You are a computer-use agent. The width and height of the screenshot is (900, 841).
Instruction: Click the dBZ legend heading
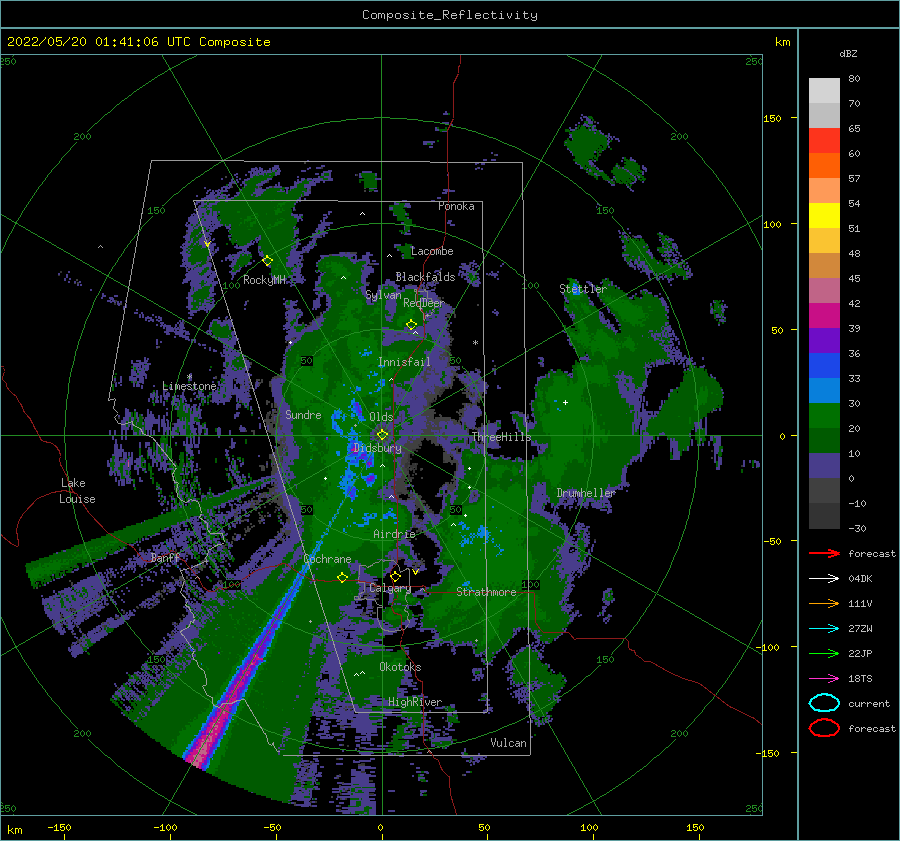pyautogui.click(x=848, y=53)
